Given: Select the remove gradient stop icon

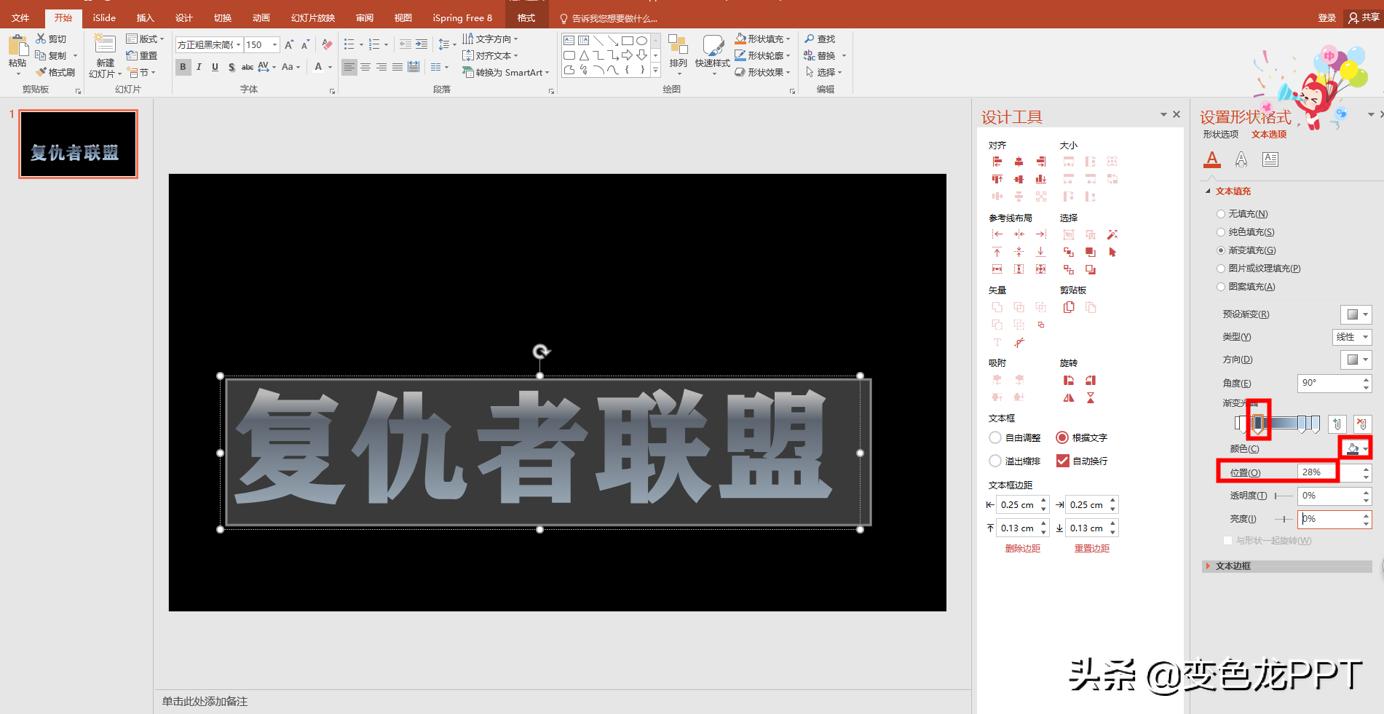Looking at the screenshot, I should click(x=1363, y=422).
